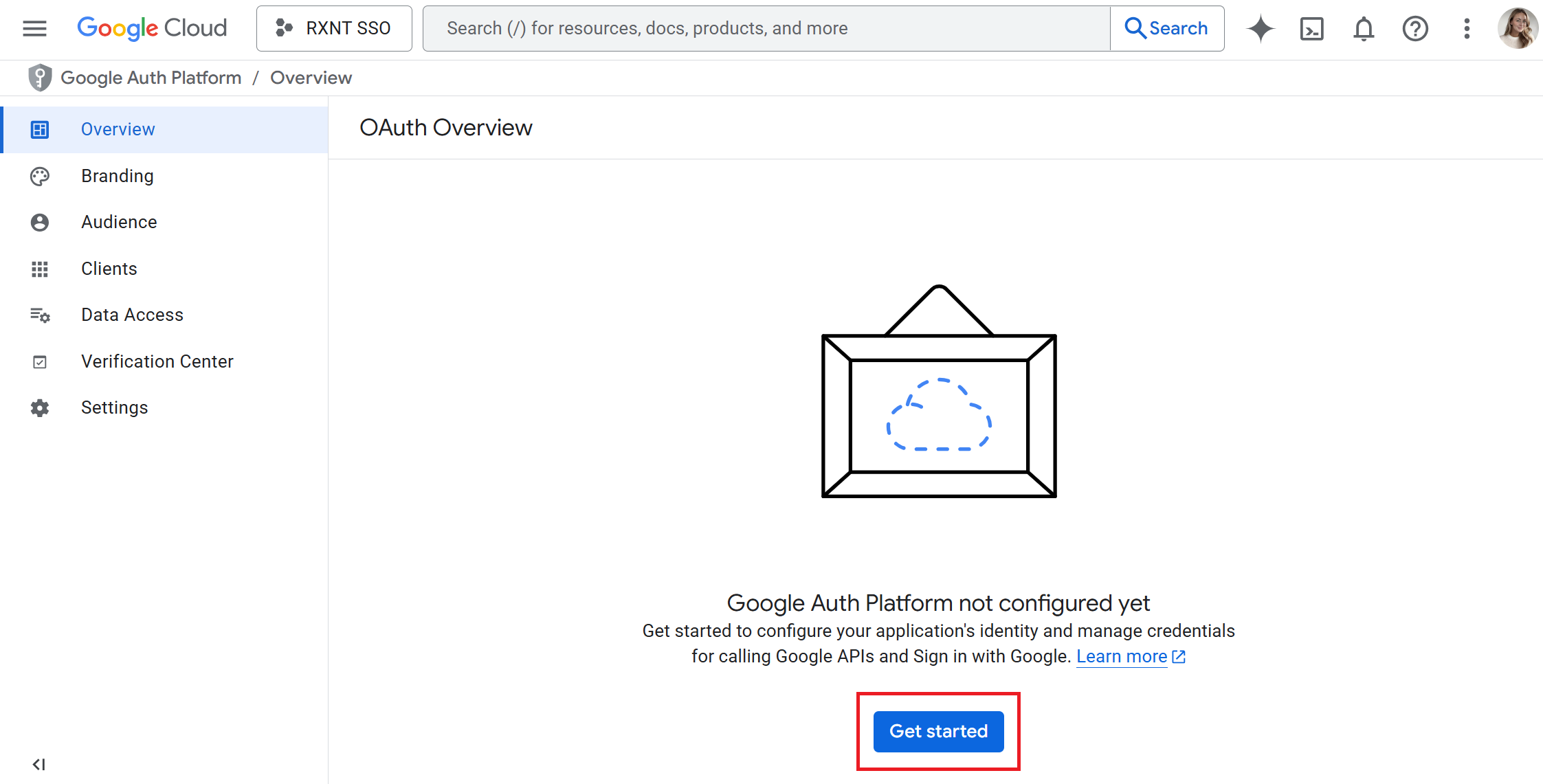Click the Gemini AI sparkle icon

pos(1260,29)
